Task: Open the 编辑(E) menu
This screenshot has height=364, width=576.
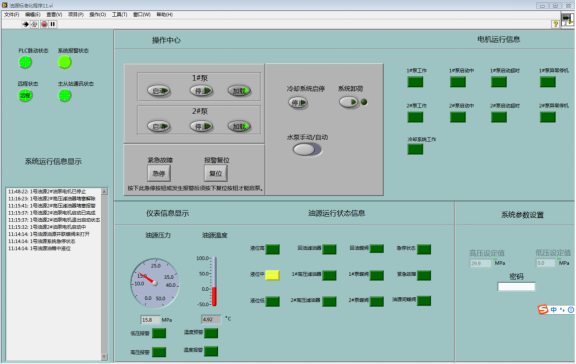Action: click(33, 14)
